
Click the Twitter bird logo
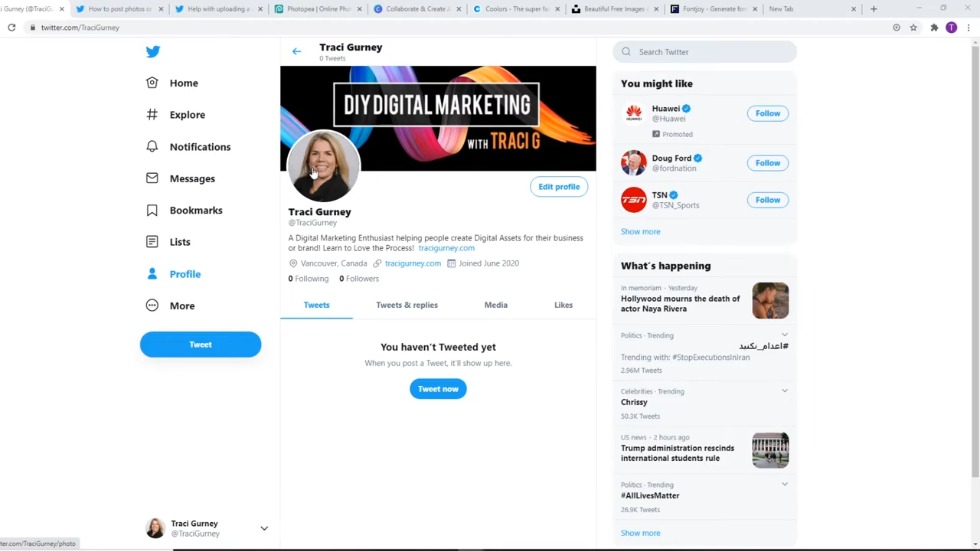coord(153,52)
